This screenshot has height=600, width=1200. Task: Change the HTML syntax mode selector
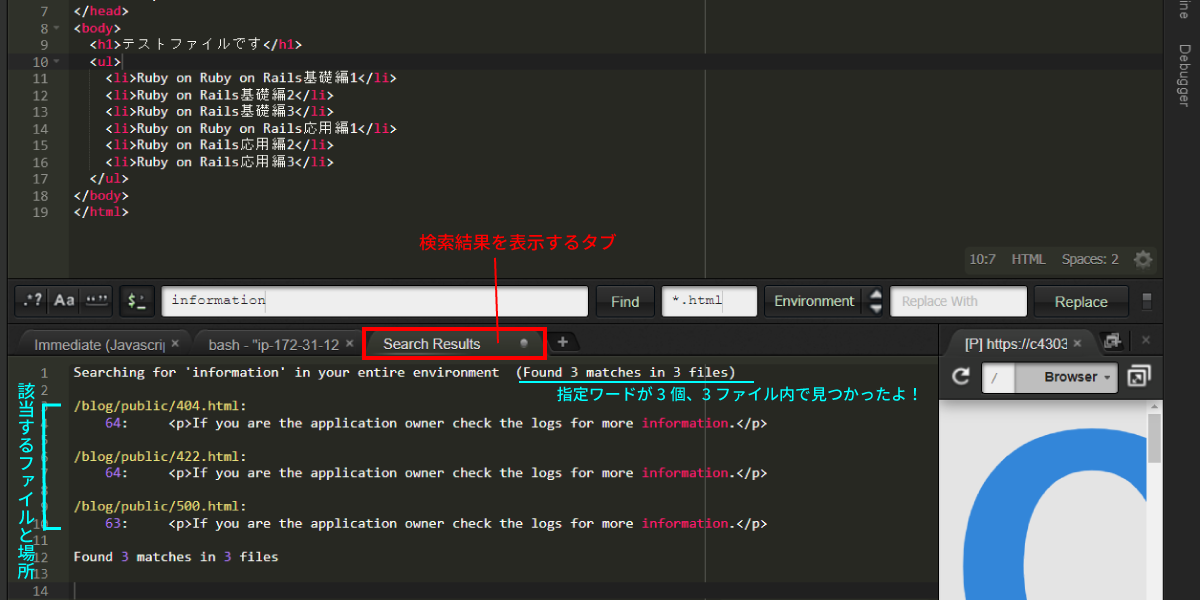pyautogui.click(x=1028, y=259)
